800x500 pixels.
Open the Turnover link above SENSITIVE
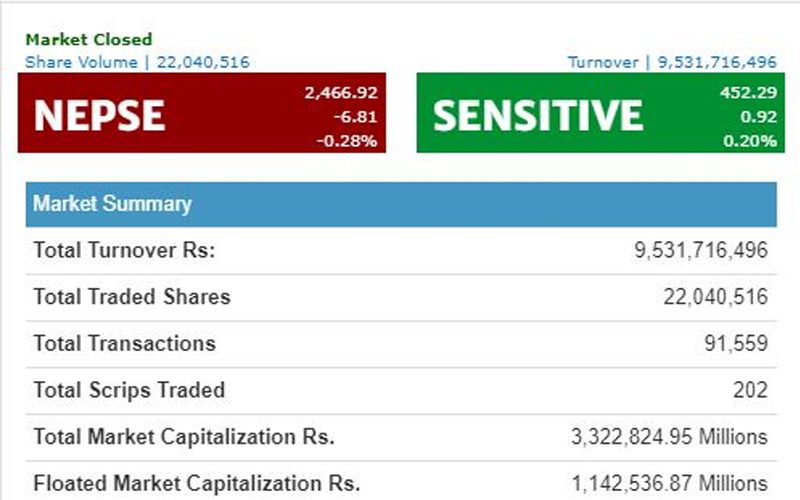tap(672, 62)
